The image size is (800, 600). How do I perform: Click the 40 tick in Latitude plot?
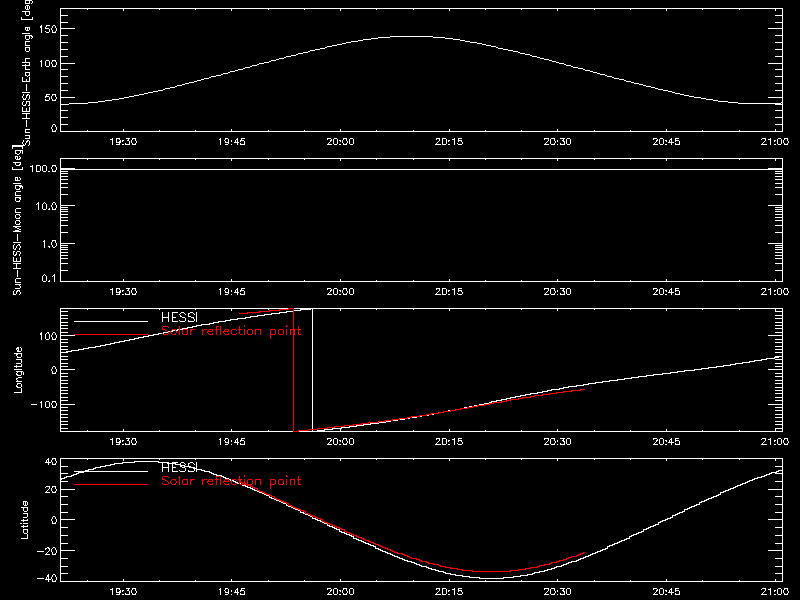51,462
